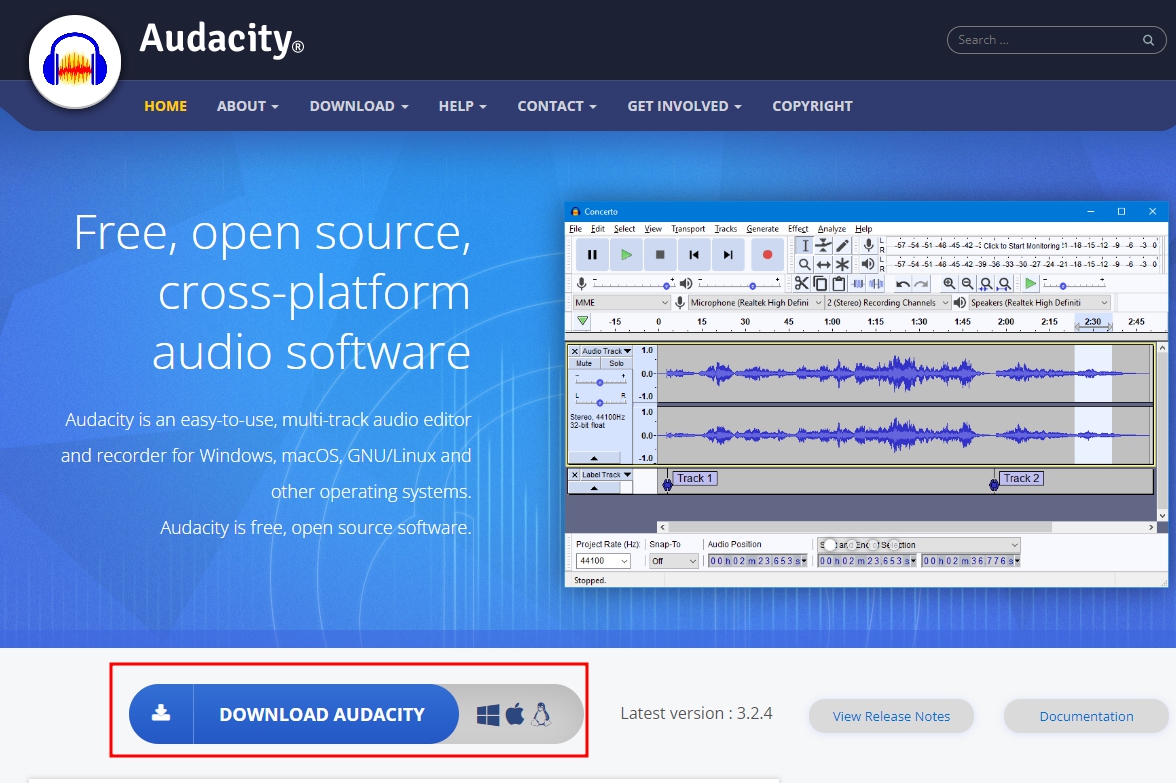This screenshot has height=783, width=1176.
Task: Click the Copy icon in edit toolbar
Action: tap(820, 284)
